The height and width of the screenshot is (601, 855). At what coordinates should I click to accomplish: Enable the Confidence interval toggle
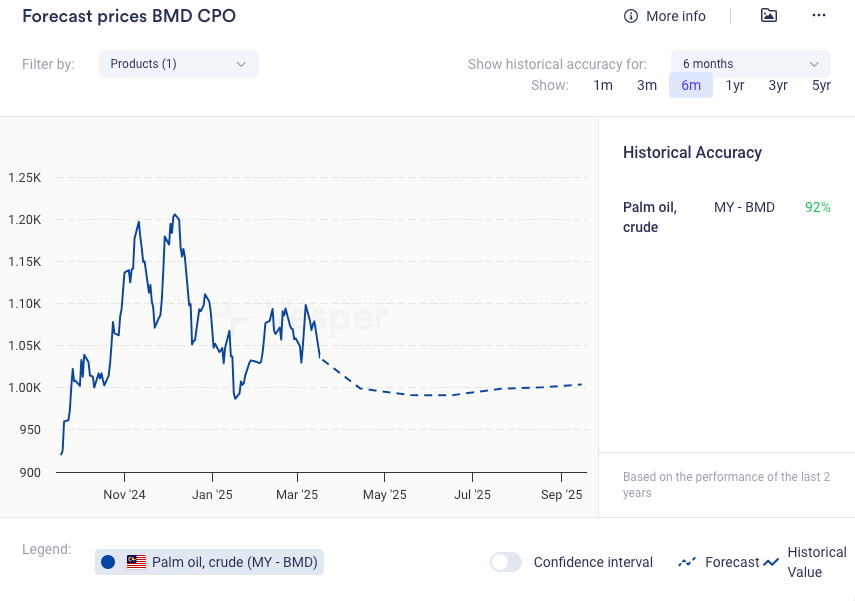point(506,562)
